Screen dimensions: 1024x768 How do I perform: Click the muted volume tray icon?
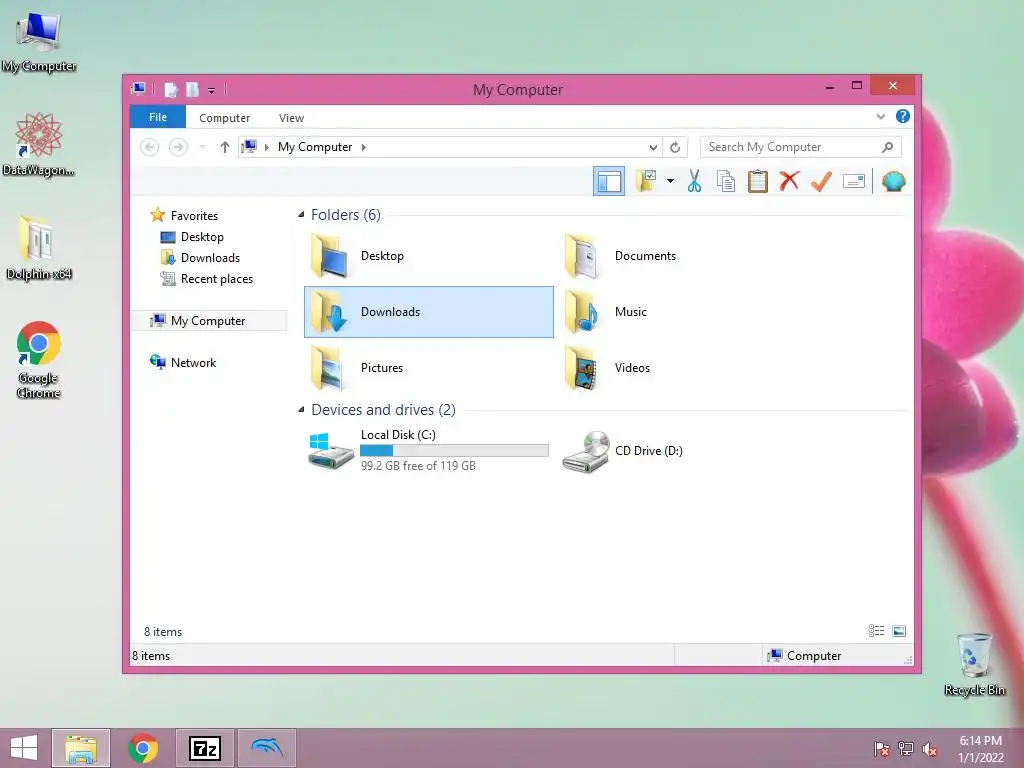pos(929,749)
